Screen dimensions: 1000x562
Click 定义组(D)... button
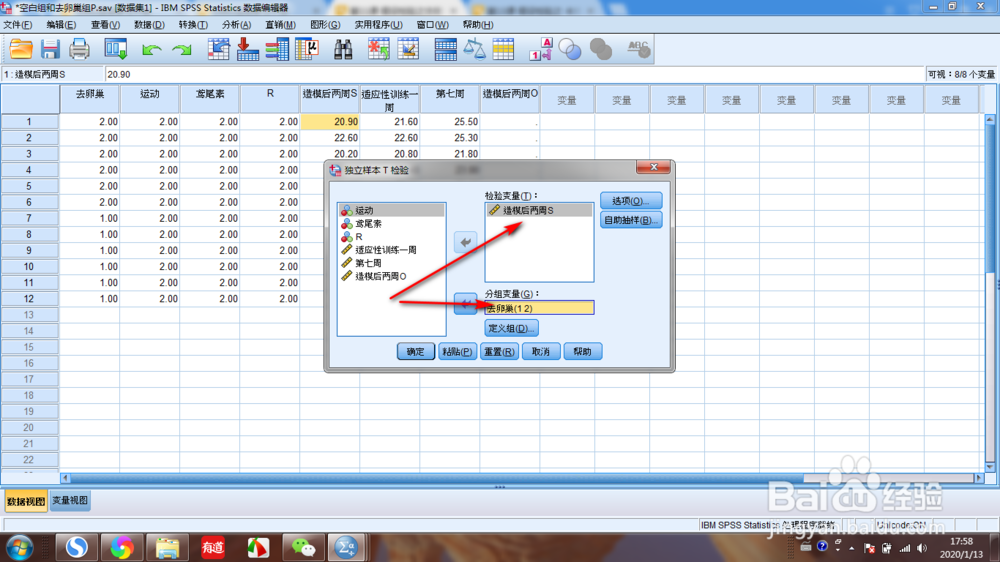click(511, 329)
